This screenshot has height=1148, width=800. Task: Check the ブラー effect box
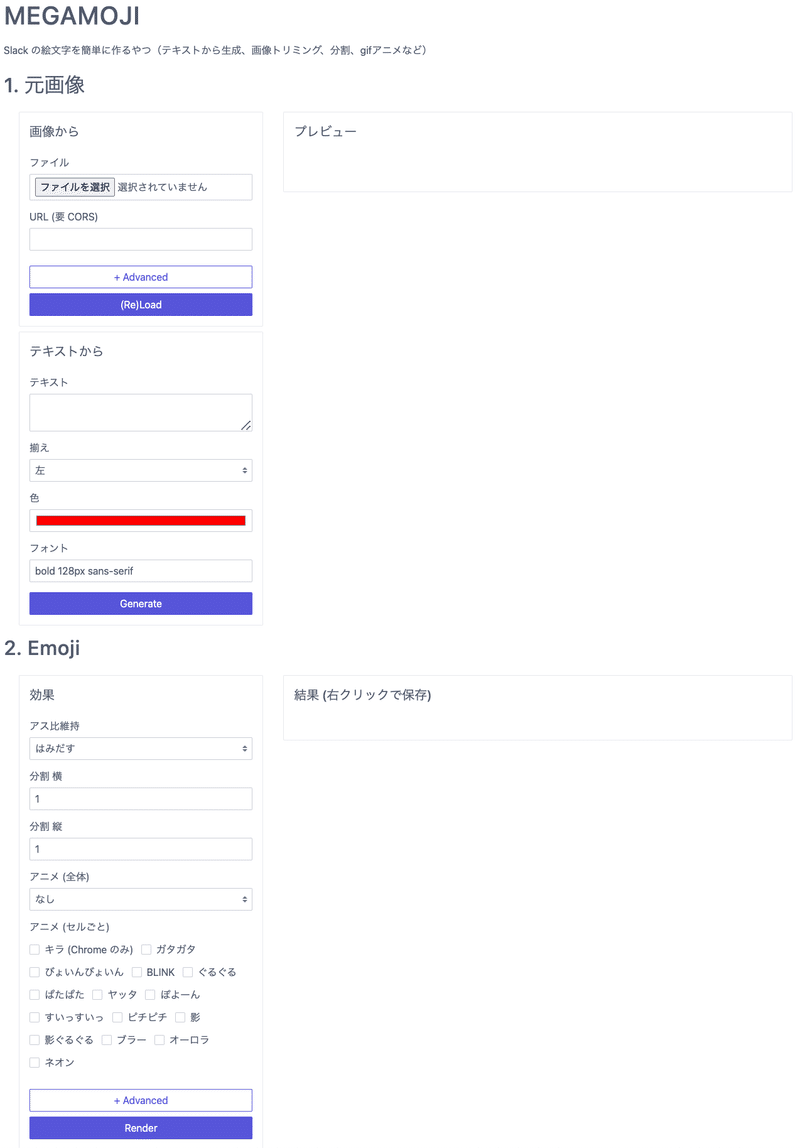tap(107, 1040)
